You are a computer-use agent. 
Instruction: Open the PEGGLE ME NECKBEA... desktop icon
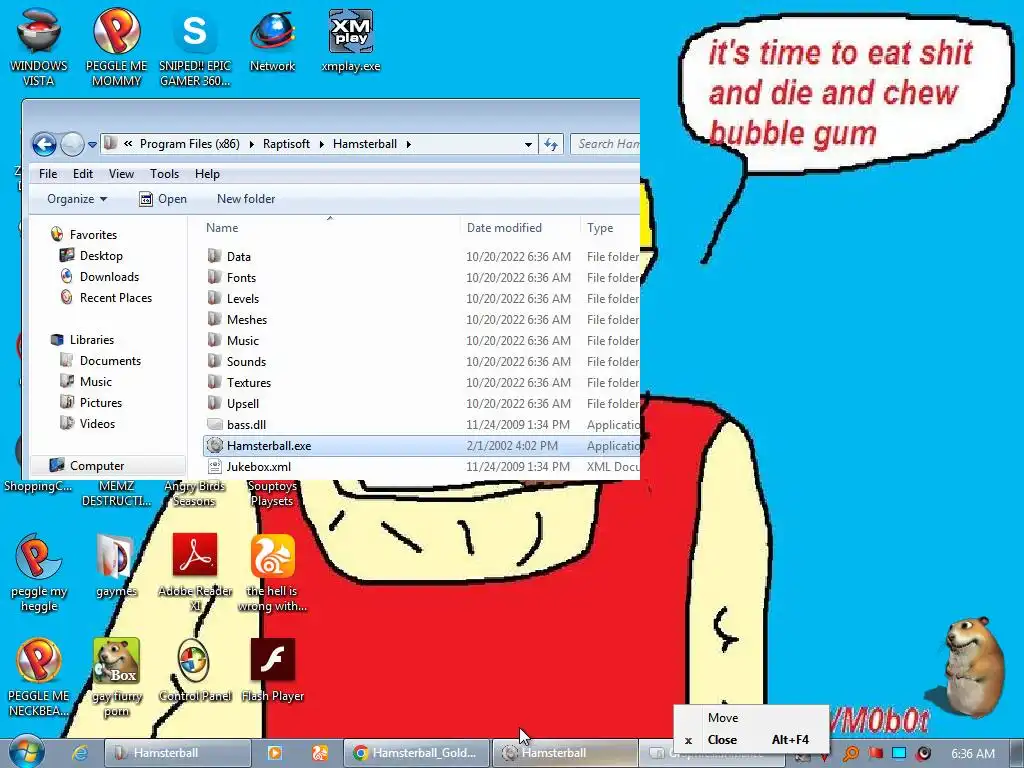[x=39, y=677]
